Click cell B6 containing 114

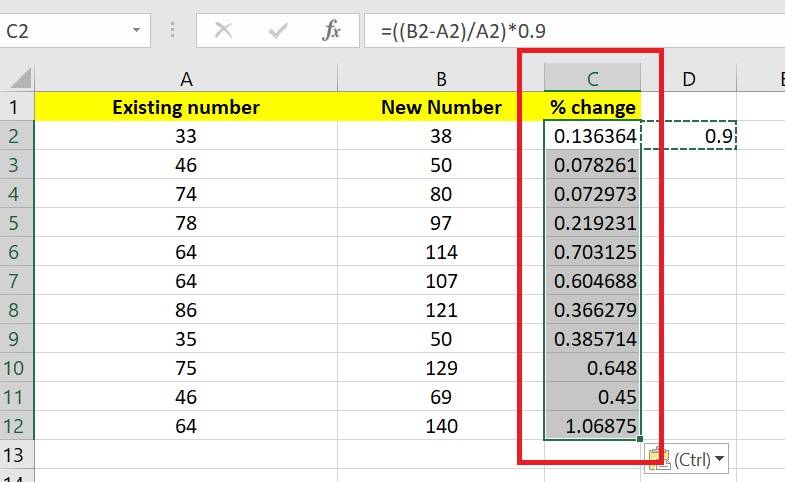(441, 252)
